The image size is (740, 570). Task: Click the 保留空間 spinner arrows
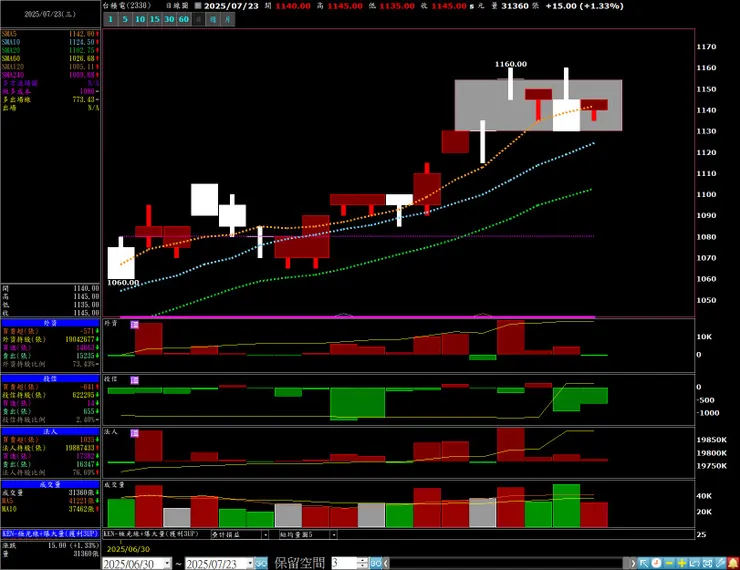362,563
